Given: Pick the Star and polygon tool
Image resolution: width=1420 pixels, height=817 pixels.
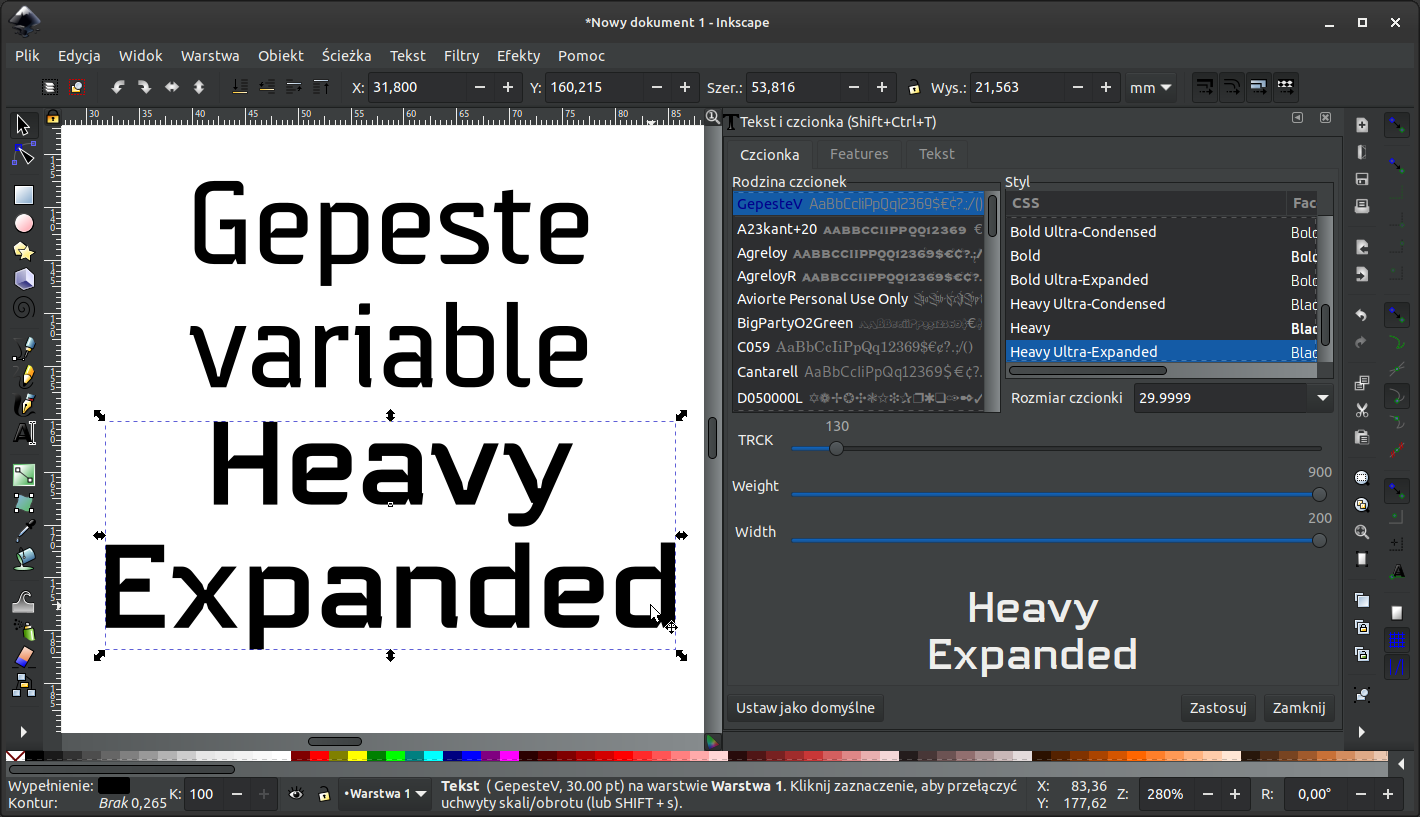Looking at the screenshot, I should [24, 251].
